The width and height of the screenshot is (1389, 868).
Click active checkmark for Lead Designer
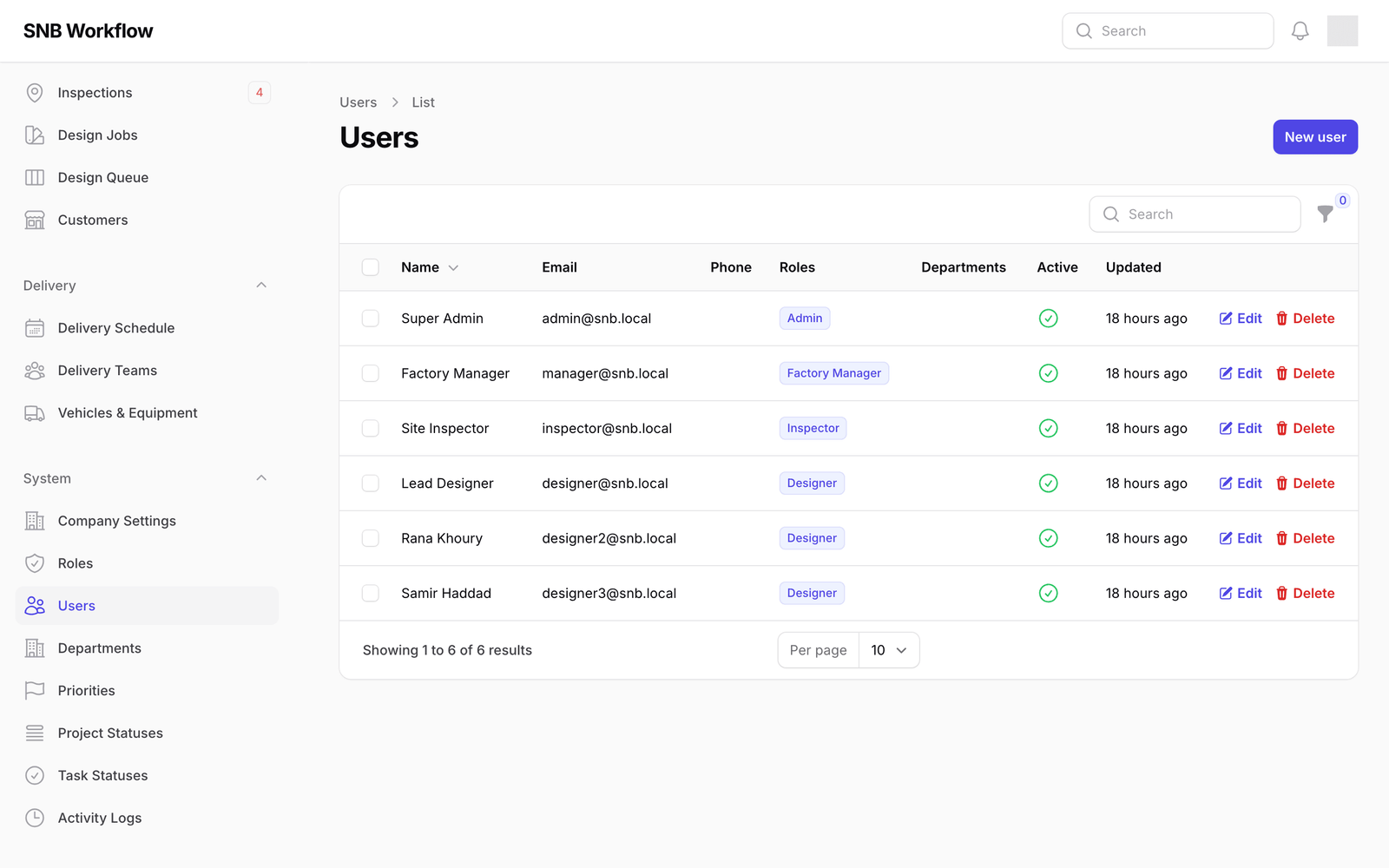tap(1048, 483)
